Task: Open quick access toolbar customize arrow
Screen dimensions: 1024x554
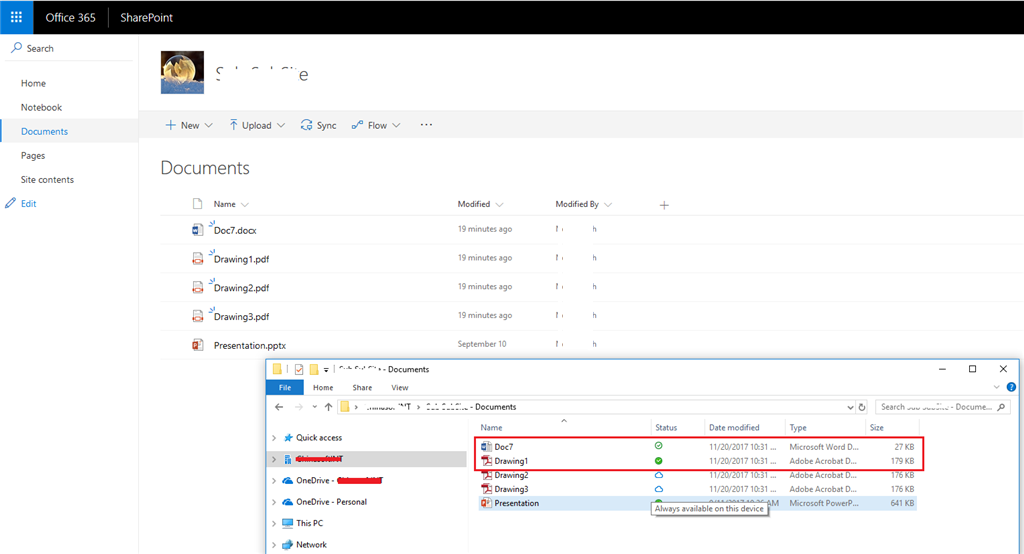Action: click(x=326, y=370)
